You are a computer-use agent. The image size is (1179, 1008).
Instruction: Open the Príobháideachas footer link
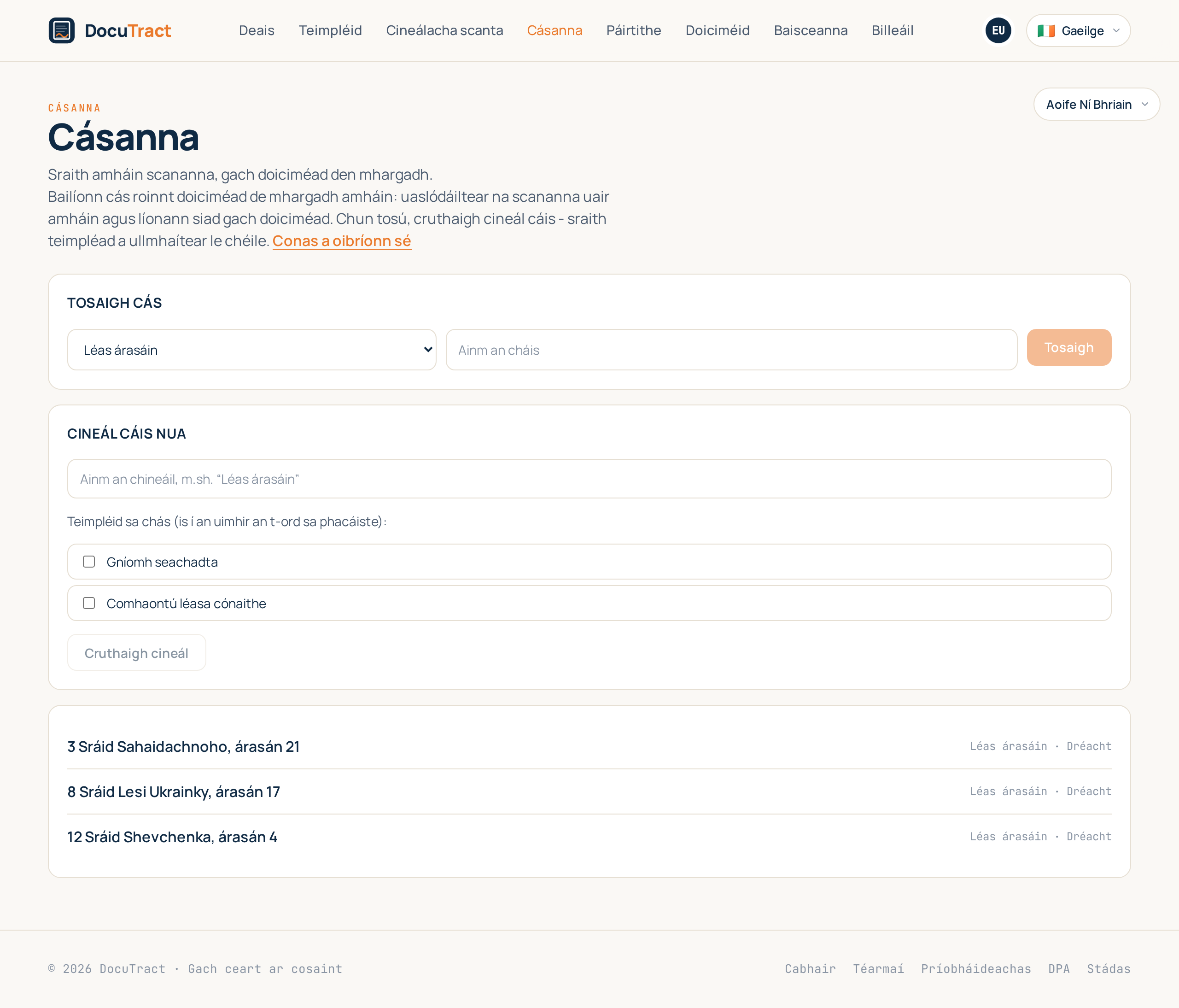click(976, 969)
